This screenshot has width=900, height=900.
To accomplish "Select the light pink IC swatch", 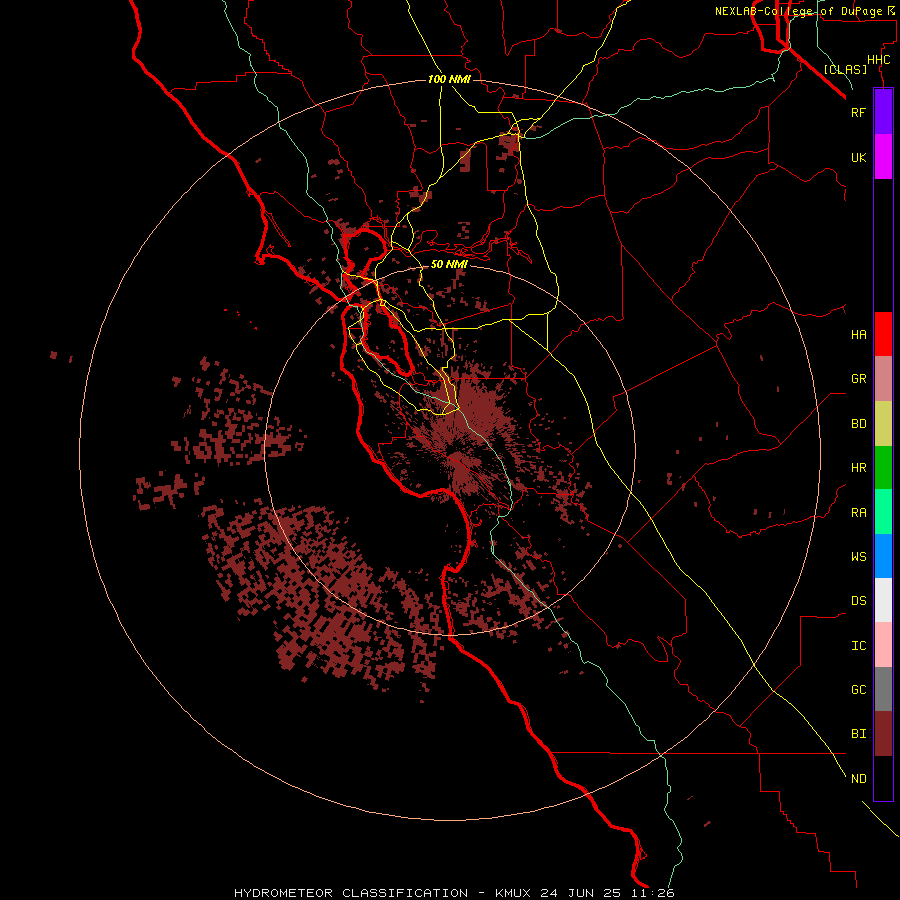I will [883, 645].
